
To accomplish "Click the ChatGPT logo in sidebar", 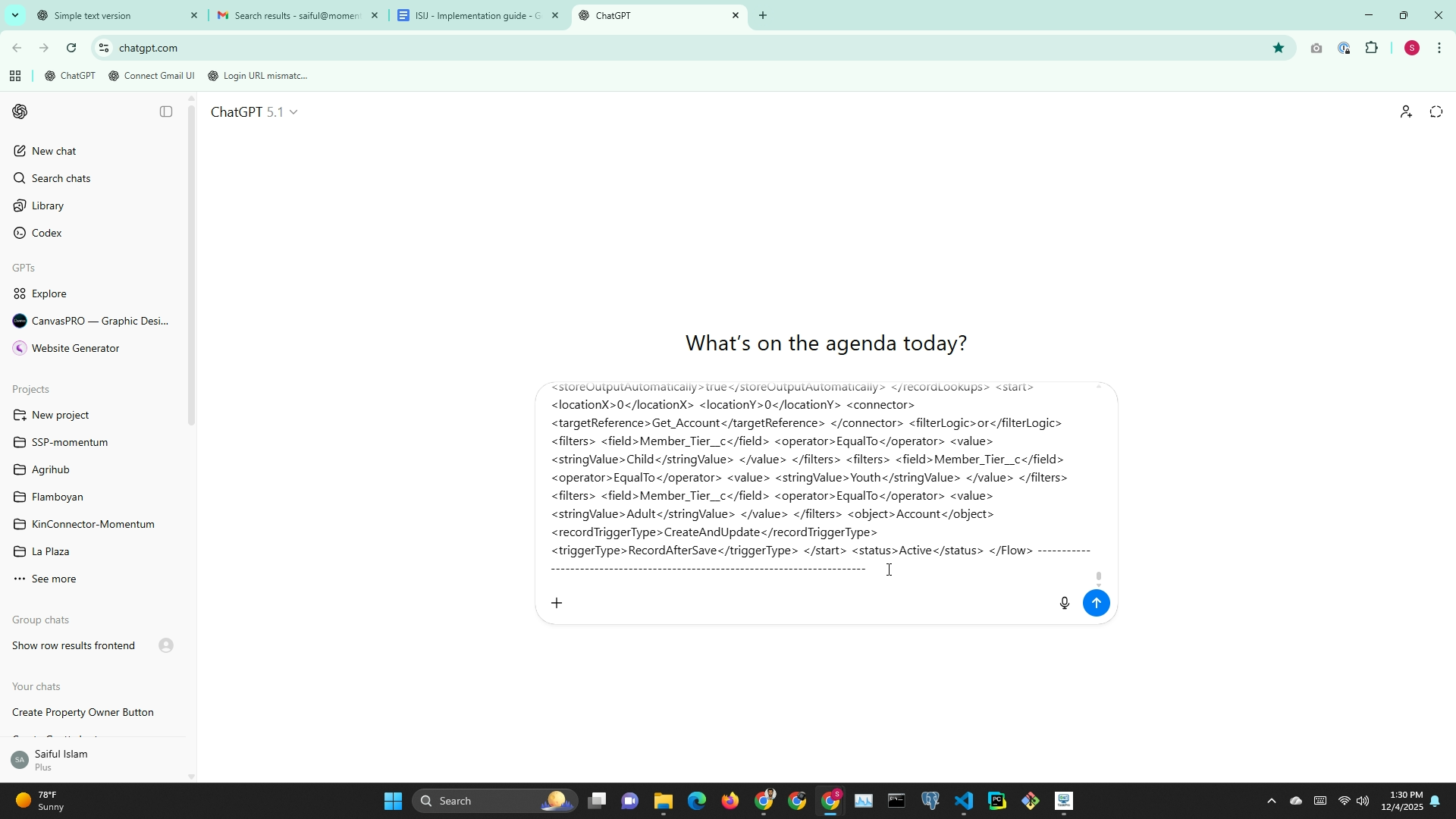I will (x=20, y=112).
